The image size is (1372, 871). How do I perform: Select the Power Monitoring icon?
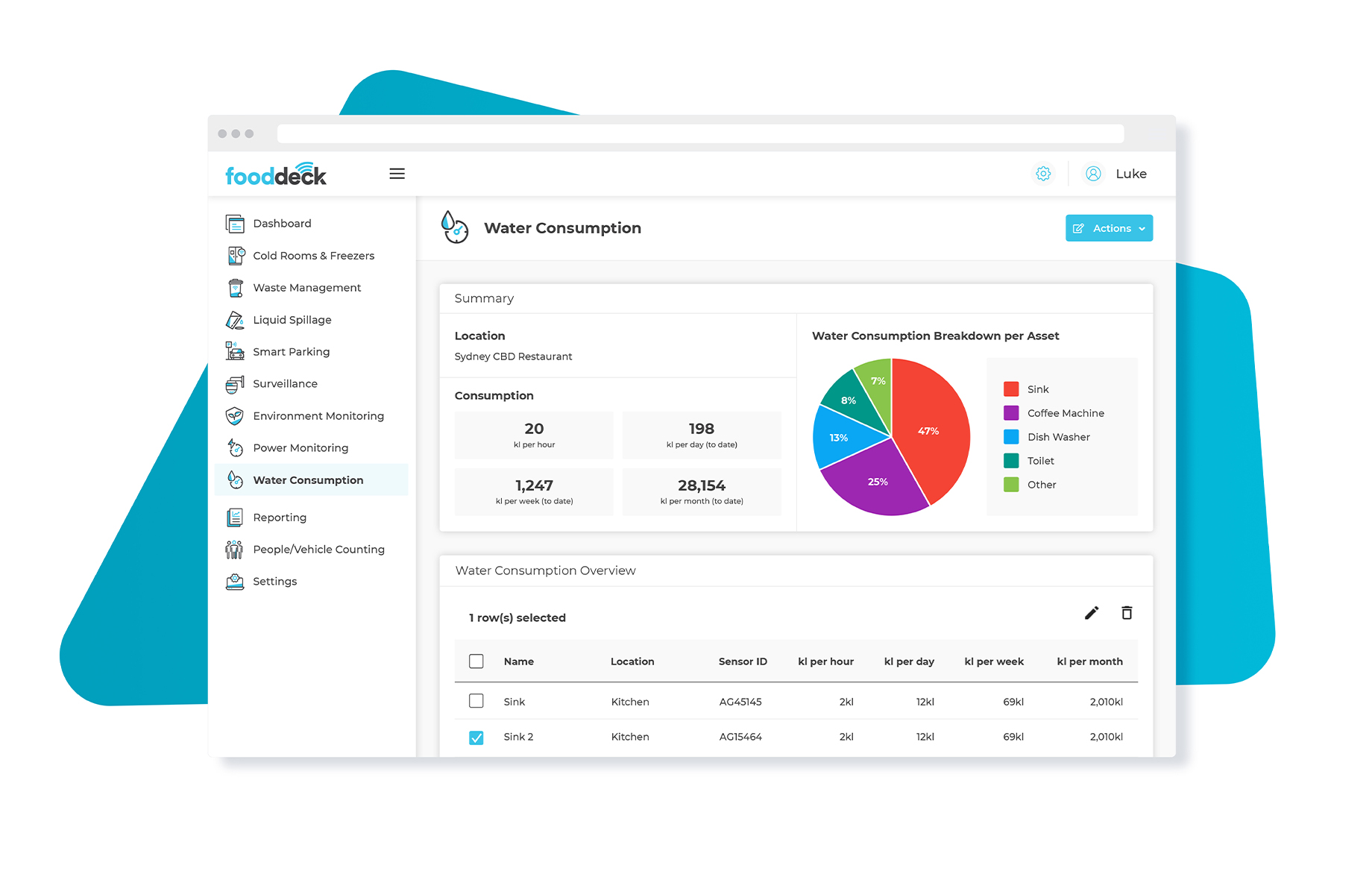coord(234,447)
